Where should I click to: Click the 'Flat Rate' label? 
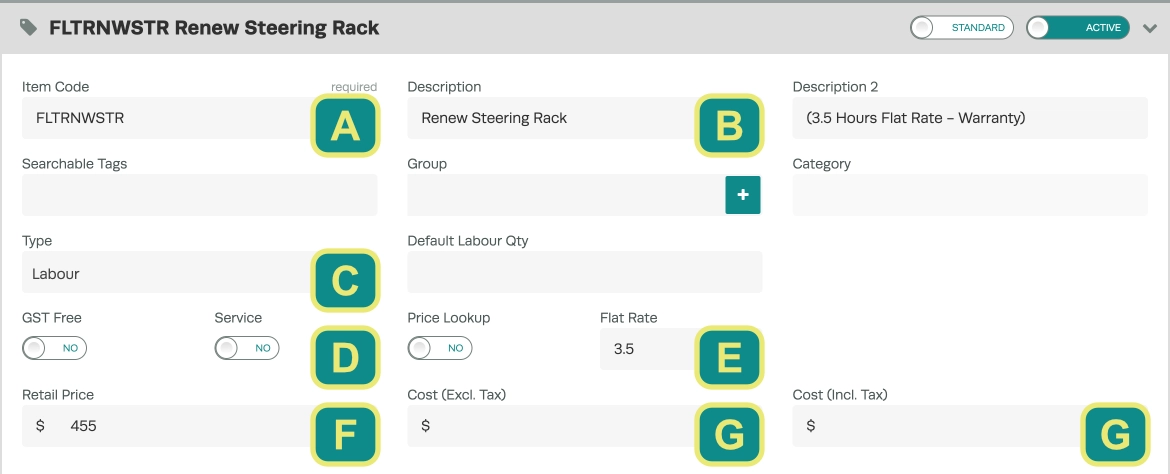[x=628, y=317]
